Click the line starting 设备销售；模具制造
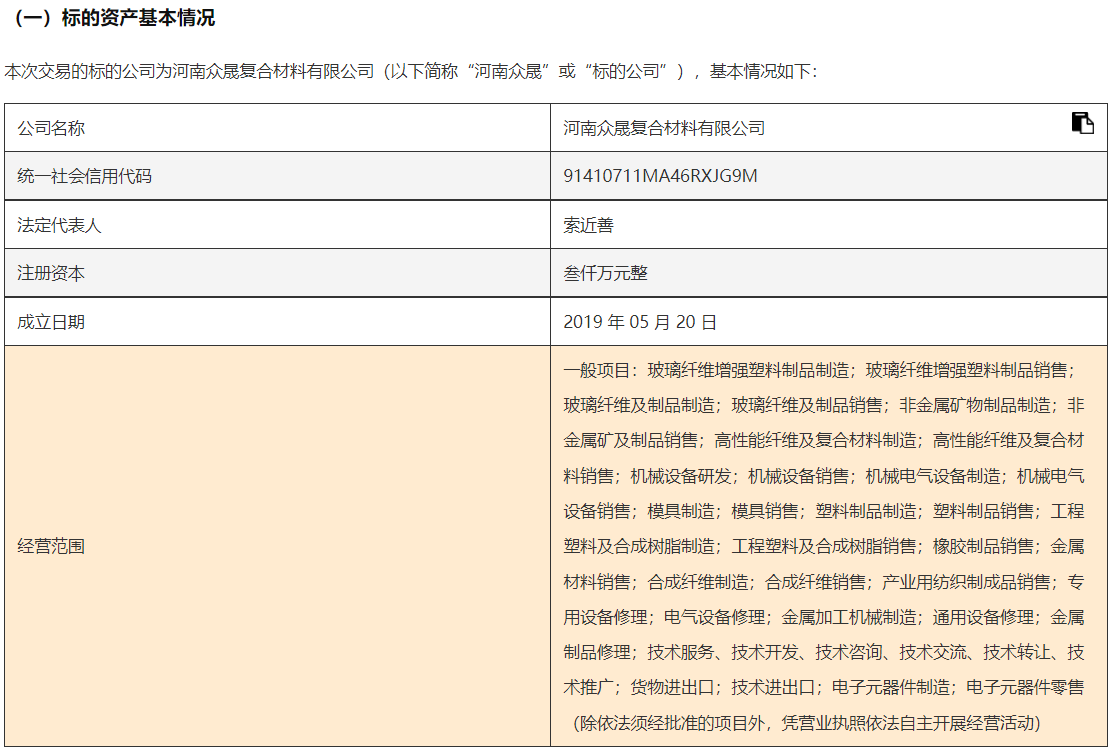Viewport: 1118px width, 752px height. (x=824, y=511)
